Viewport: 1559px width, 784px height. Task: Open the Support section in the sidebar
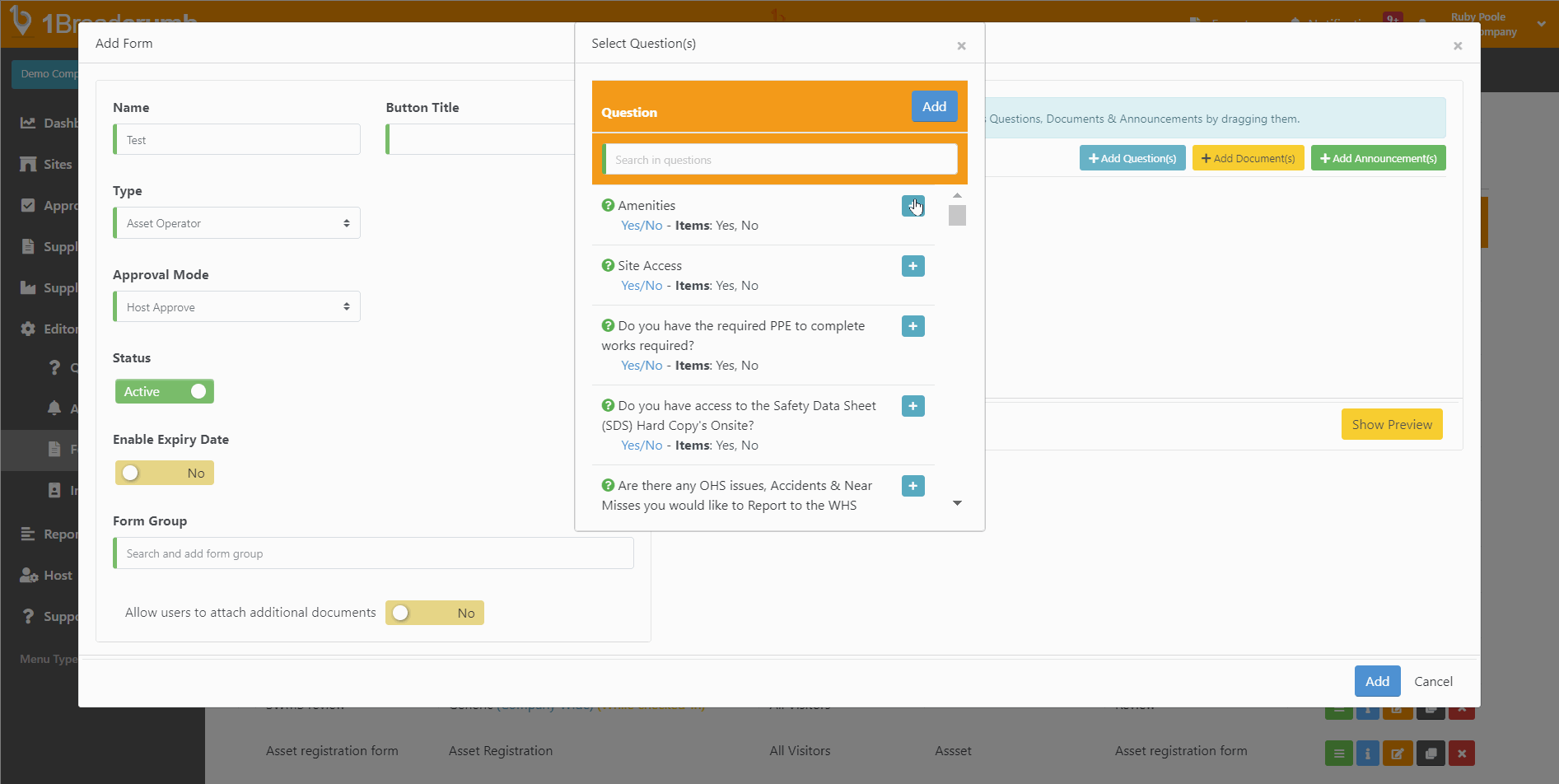tap(29, 616)
